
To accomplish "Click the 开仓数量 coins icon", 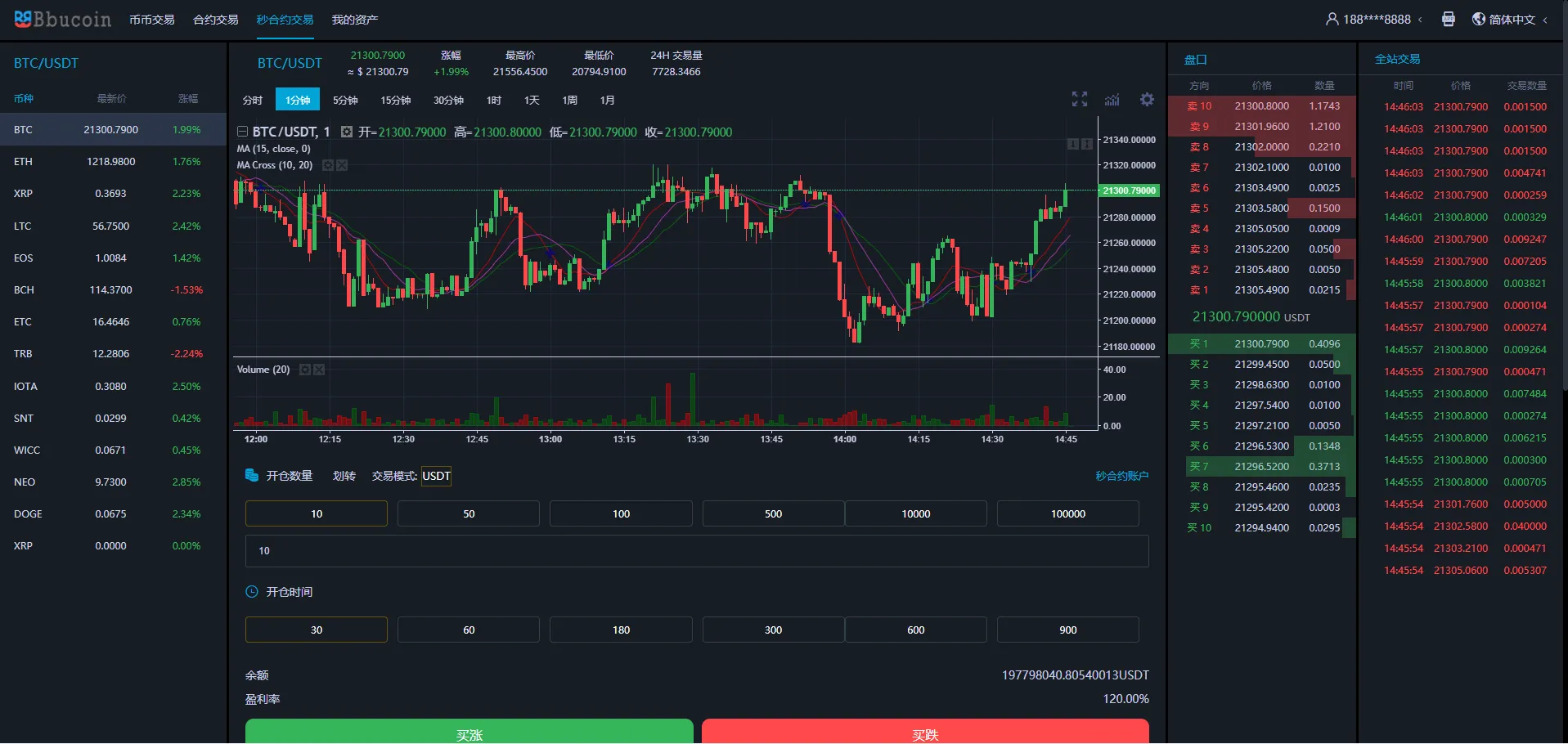I will click(x=252, y=476).
